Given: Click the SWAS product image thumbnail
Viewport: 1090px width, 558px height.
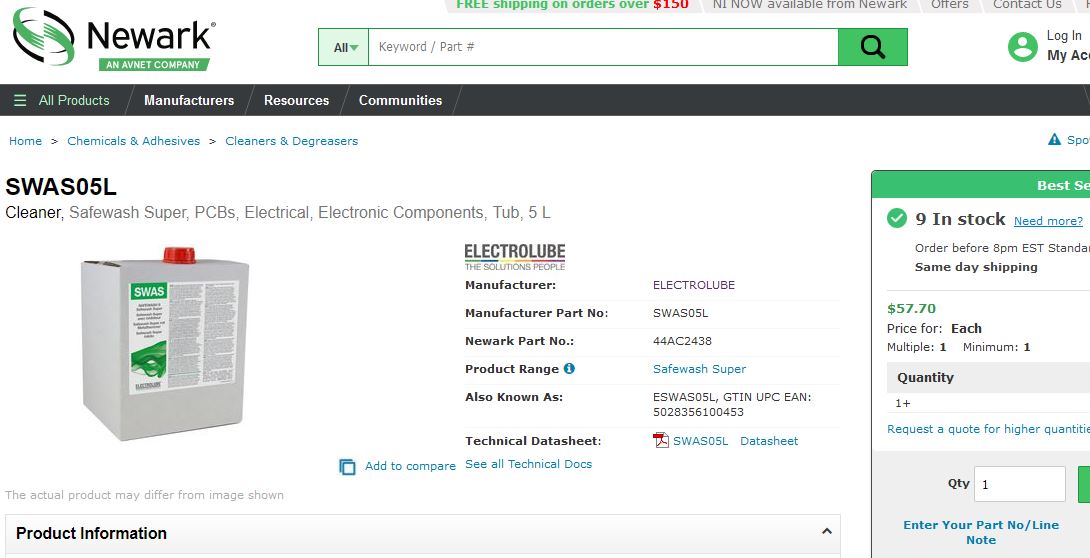Looking at the screenshot, I should 165,343.
